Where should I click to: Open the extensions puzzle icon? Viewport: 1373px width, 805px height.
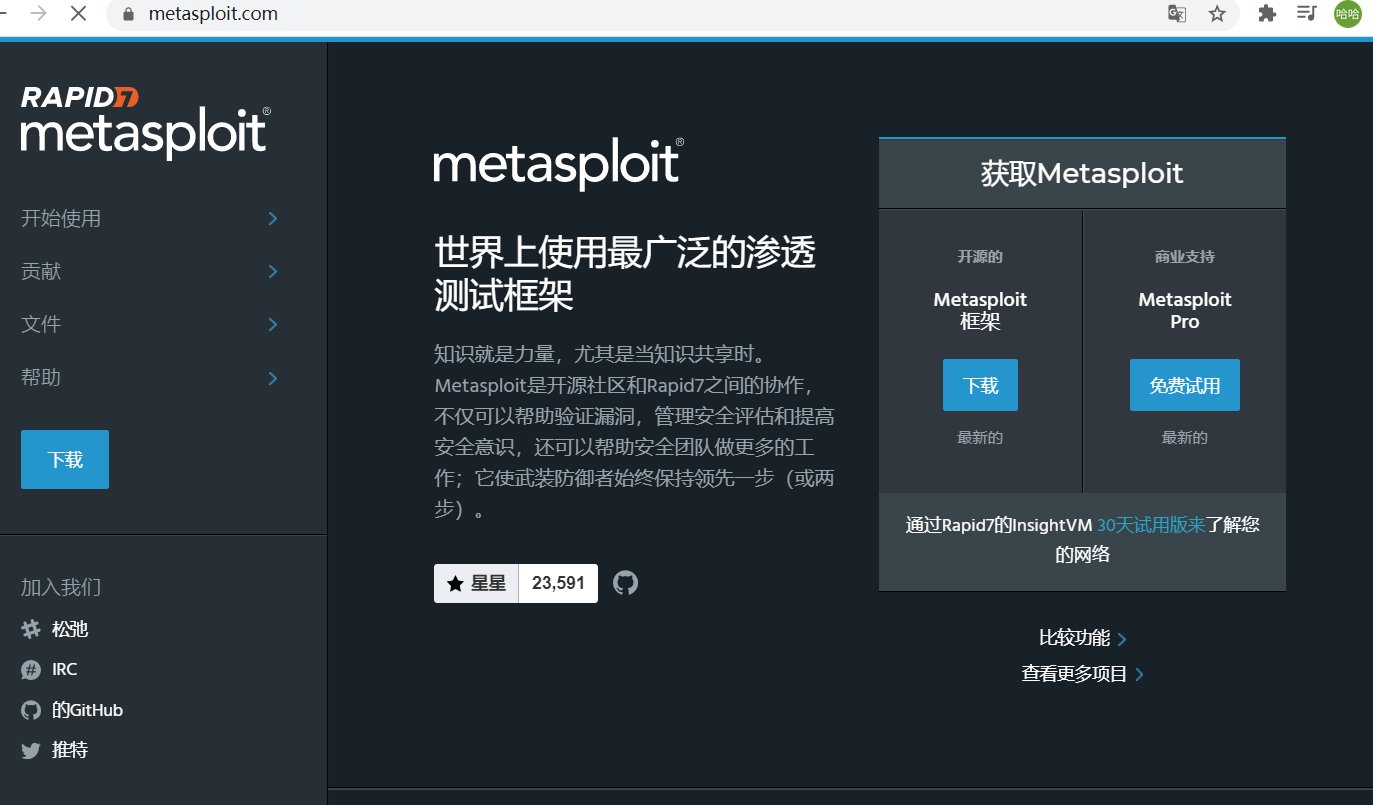coord(1267,14)
